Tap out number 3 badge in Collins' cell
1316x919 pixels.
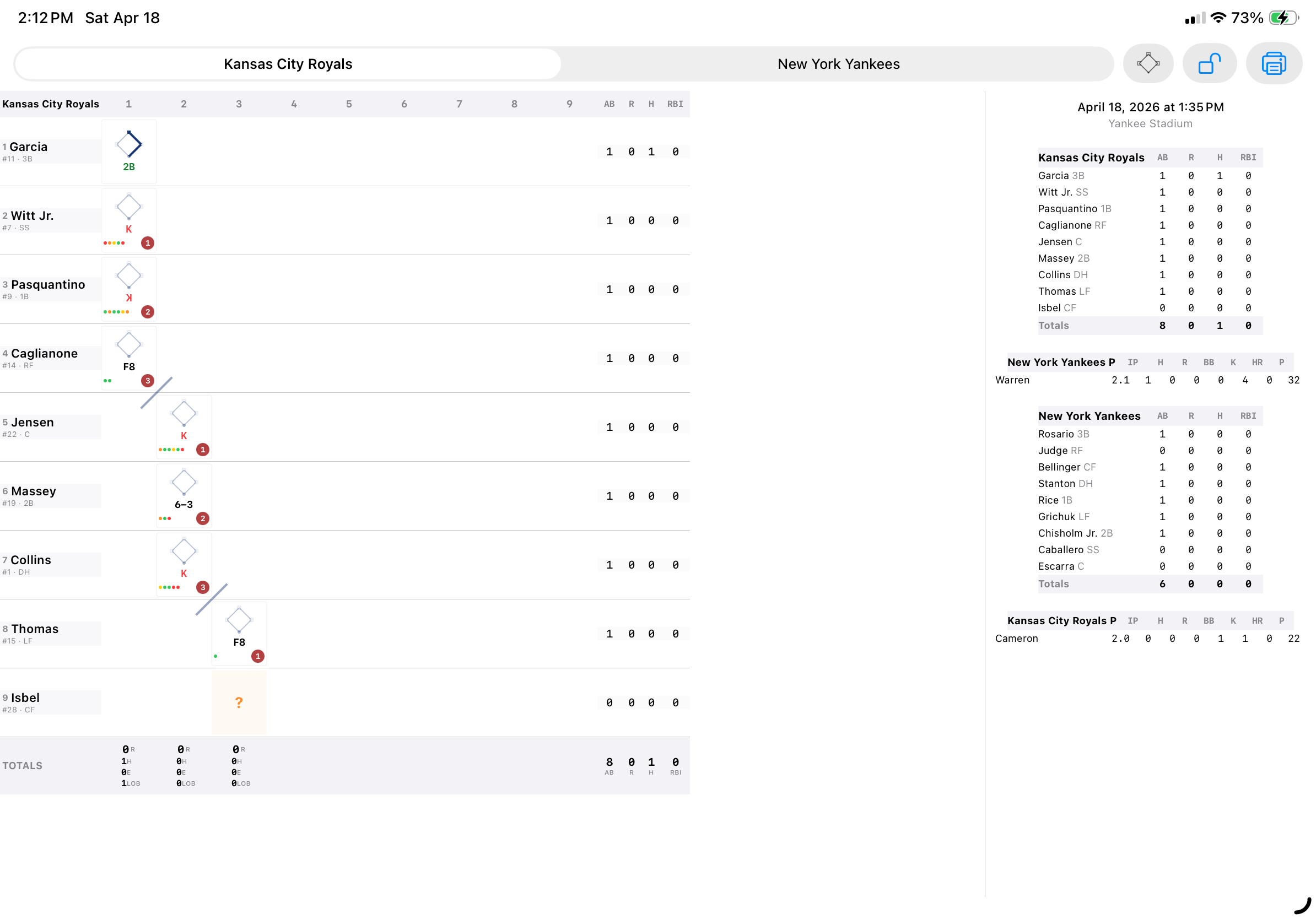203,587
